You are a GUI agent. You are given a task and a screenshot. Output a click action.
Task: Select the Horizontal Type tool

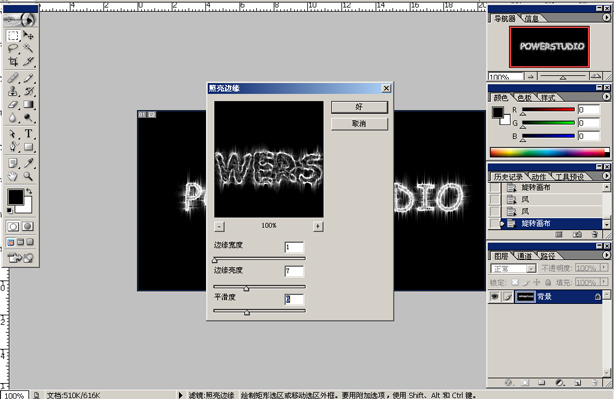28,134
